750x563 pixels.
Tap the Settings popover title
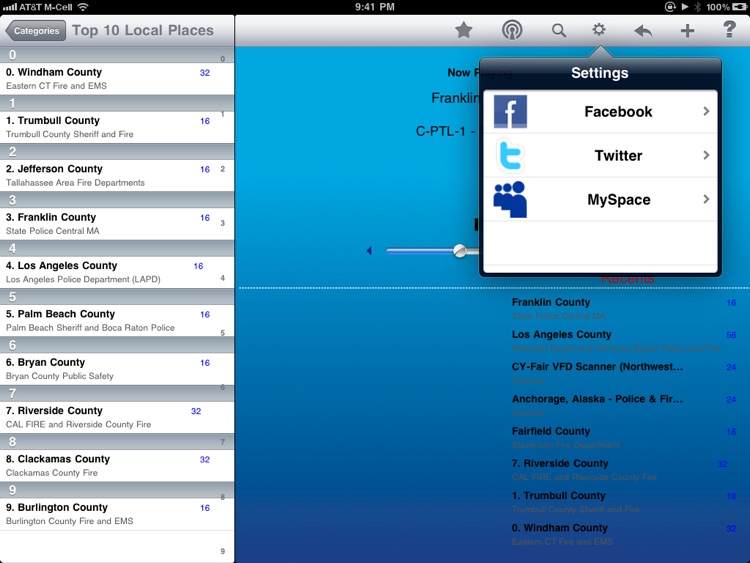click(x=600, y=73)
